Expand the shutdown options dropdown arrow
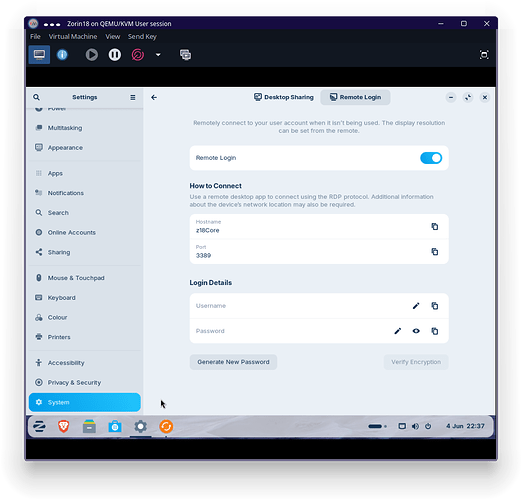 158,55
